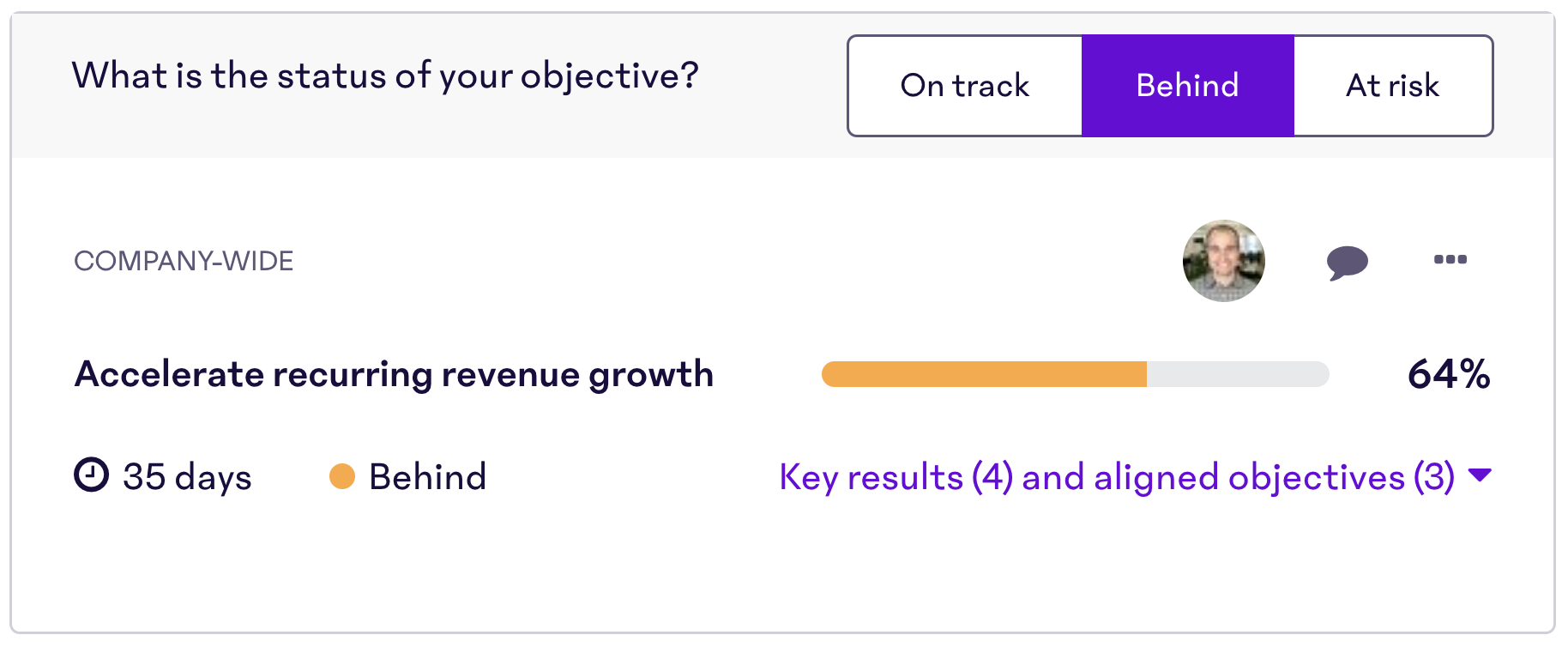Click the 35 days remaining text

[187, 478]
